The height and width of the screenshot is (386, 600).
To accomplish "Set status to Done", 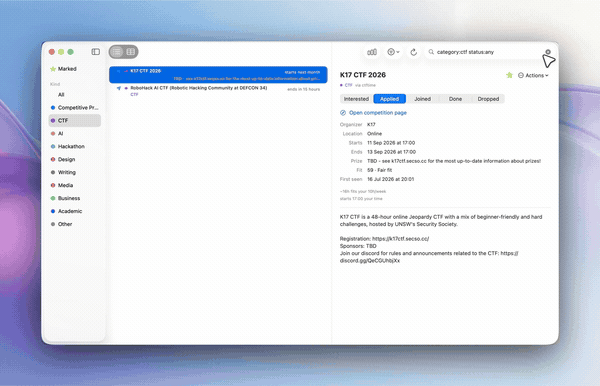I will 455,99.
